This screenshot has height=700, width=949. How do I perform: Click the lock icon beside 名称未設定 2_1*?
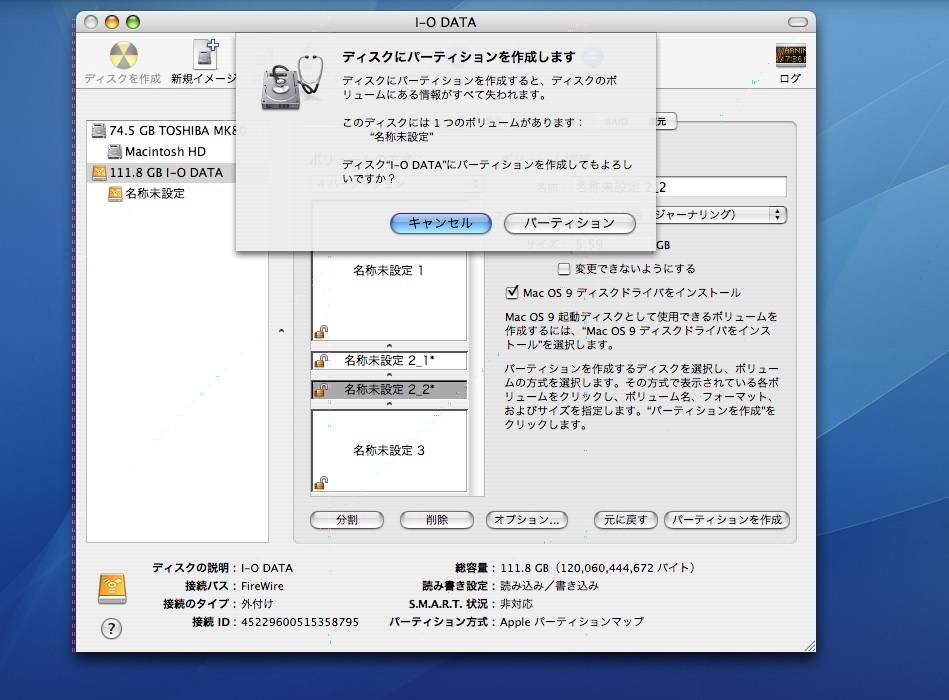[x=321, y=361]
